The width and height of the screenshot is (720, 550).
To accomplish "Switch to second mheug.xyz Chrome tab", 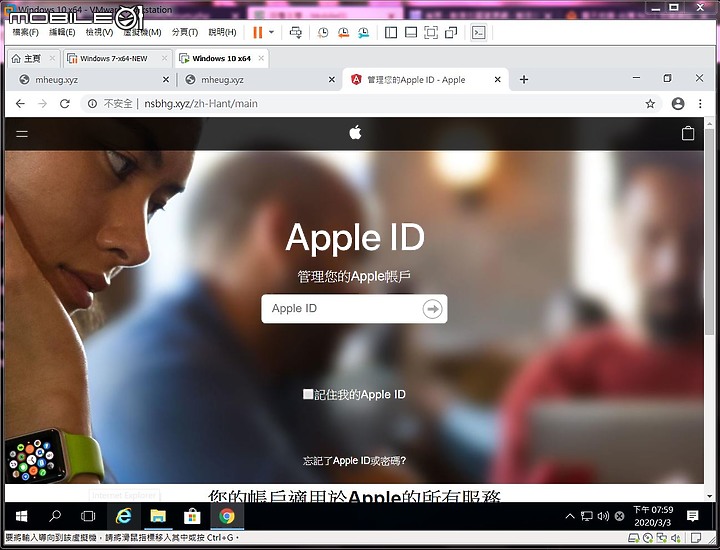I will 257,79.
